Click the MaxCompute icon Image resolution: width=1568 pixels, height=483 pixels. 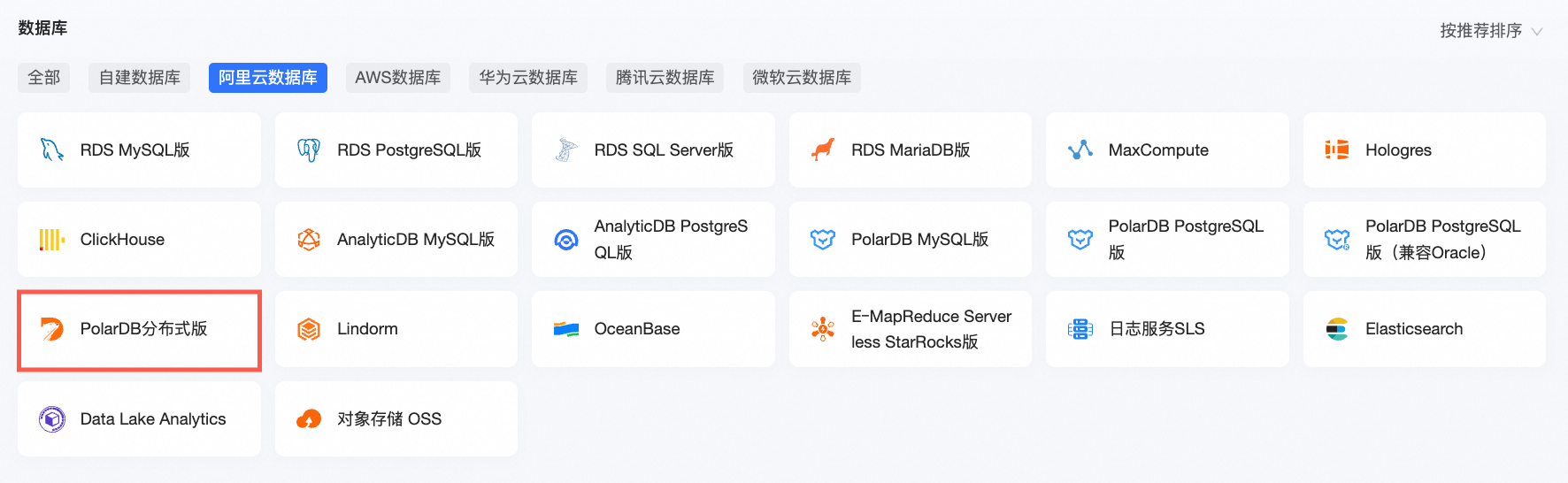point(1080,149)
